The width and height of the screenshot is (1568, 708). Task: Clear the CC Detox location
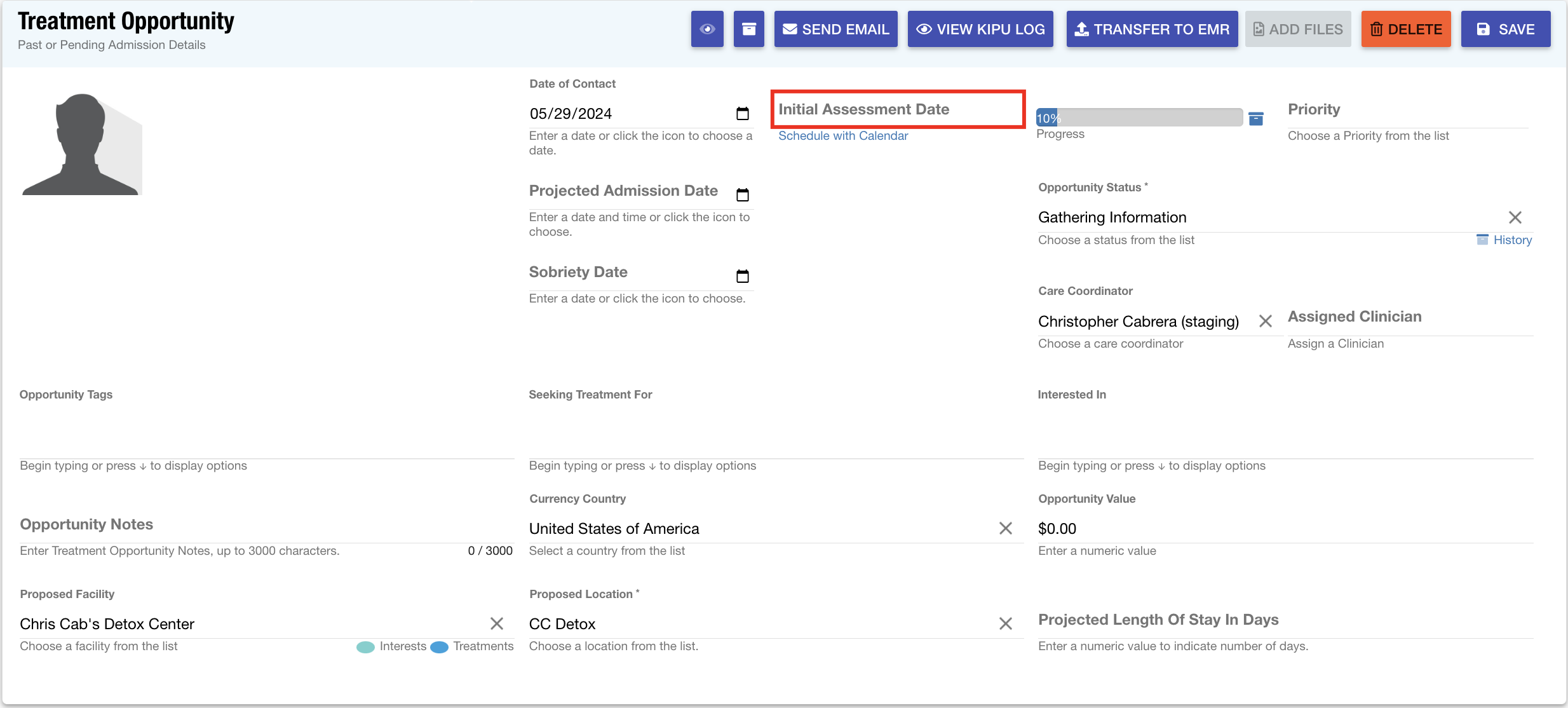[1005, 624]
